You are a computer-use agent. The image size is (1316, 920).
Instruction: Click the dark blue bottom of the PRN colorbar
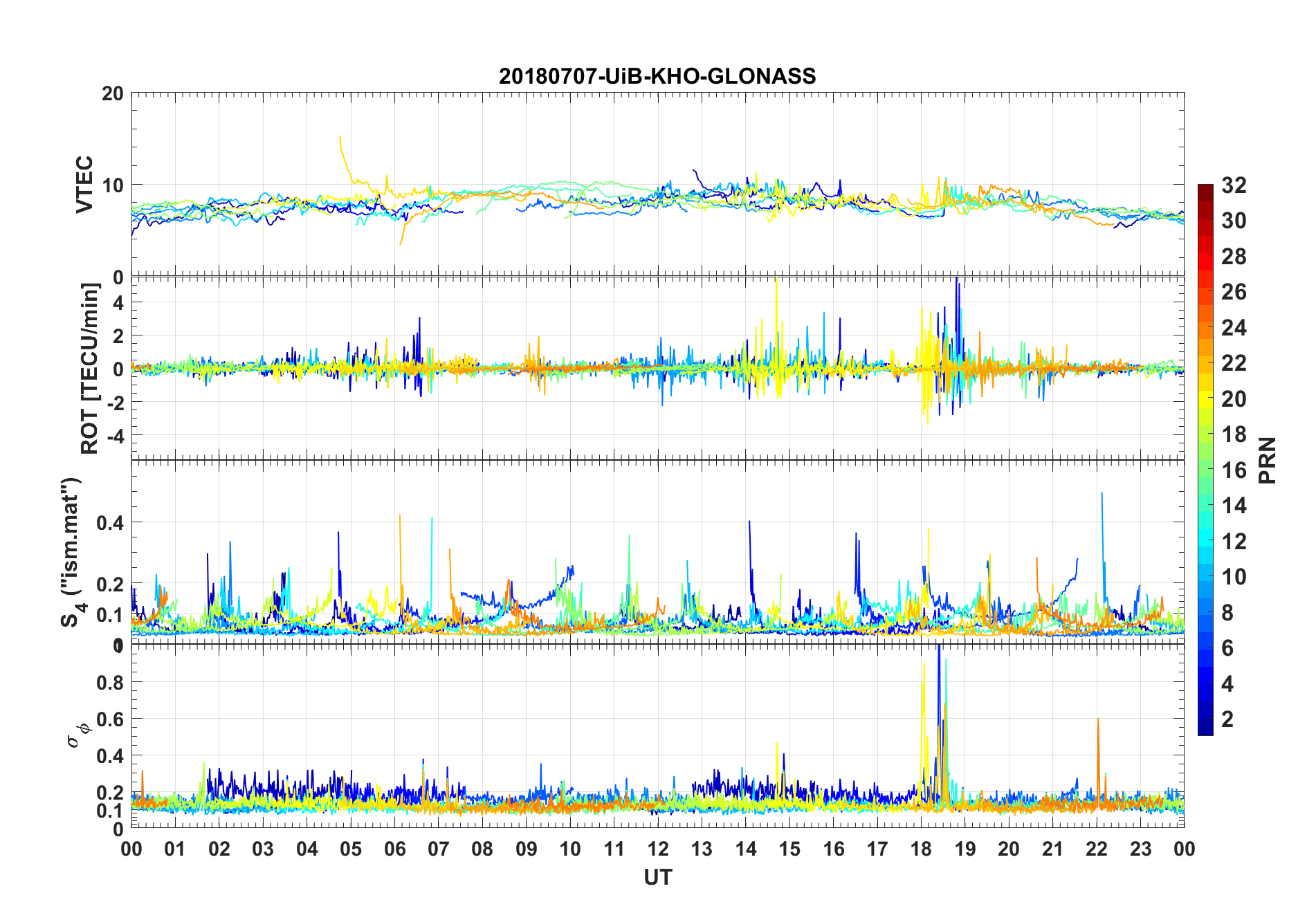coord(1205,726)
